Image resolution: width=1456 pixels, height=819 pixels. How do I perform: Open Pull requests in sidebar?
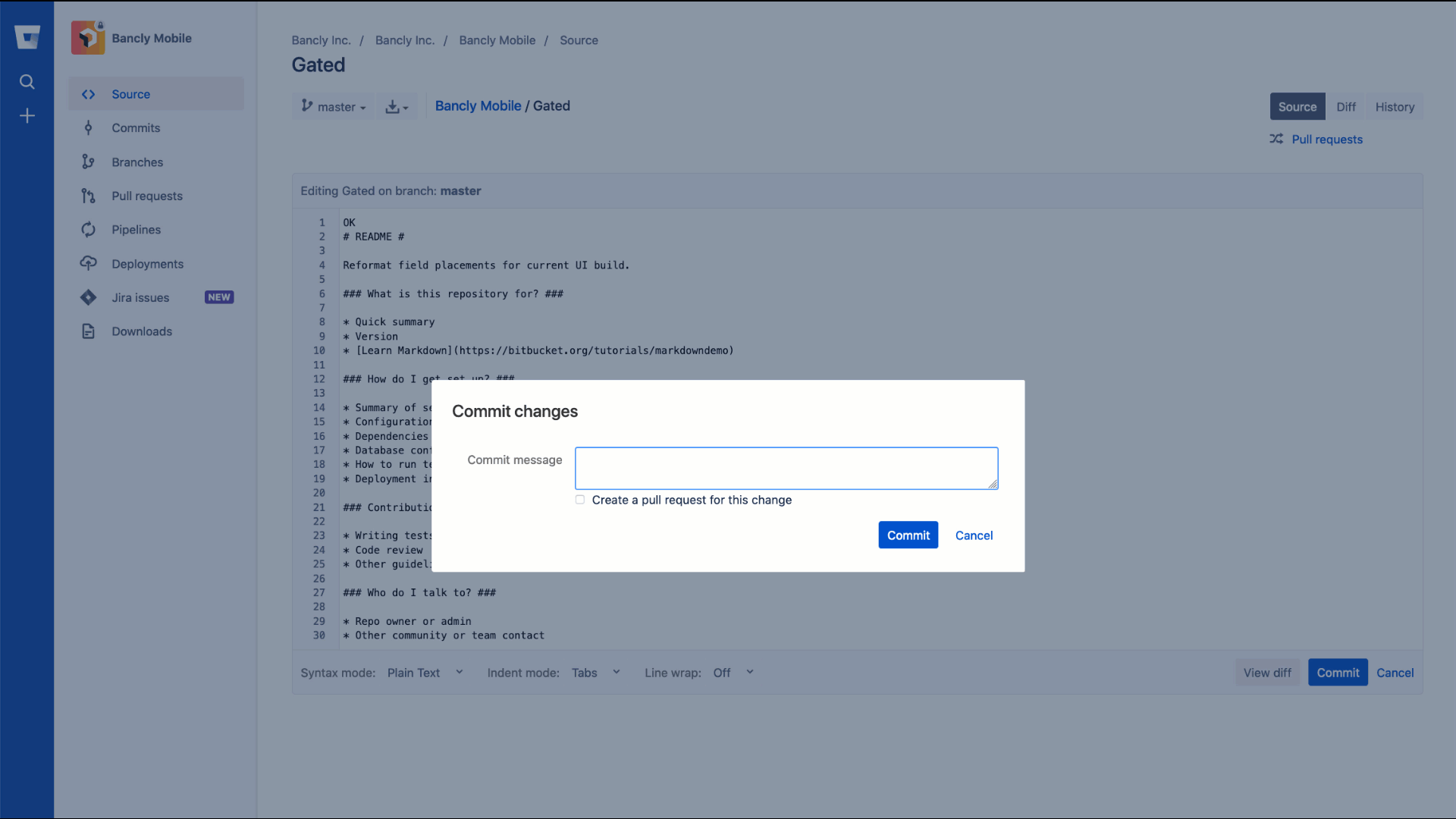tap(147, 195)
